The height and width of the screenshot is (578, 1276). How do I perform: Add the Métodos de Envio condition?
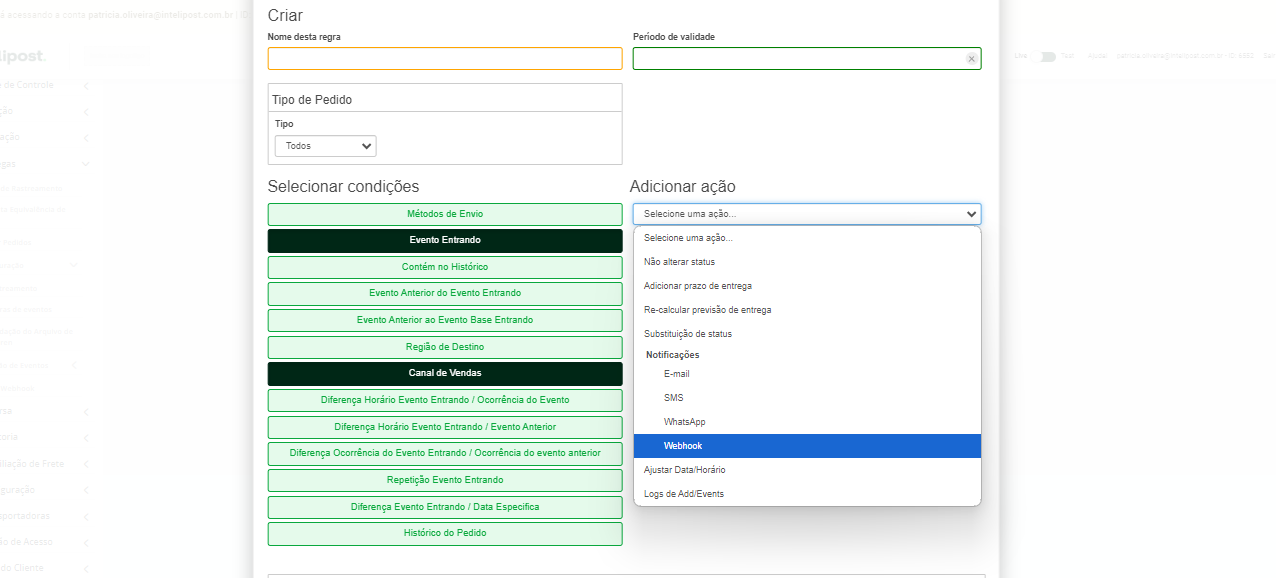(445, 214)
